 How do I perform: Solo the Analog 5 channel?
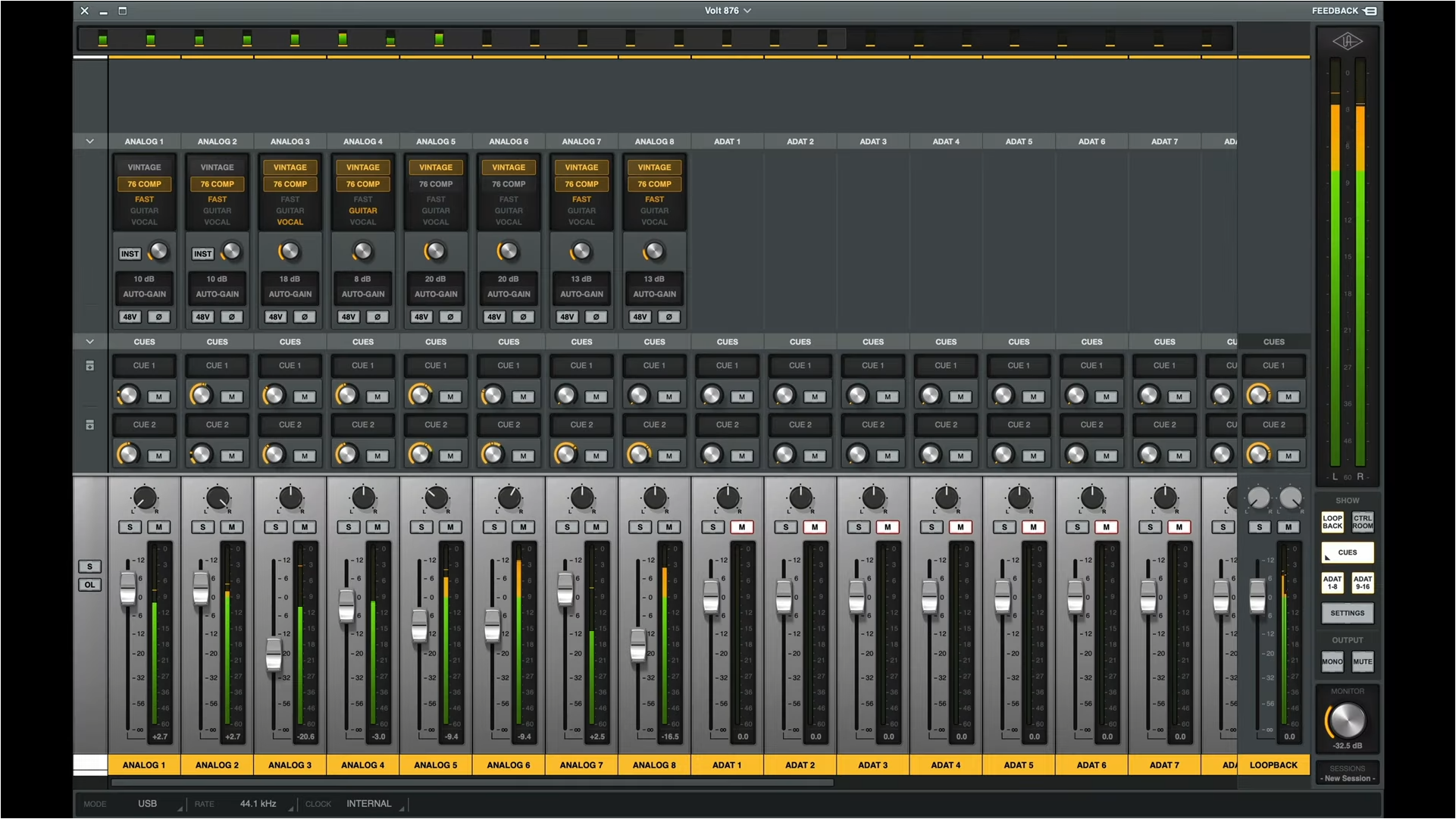(421, 527)
